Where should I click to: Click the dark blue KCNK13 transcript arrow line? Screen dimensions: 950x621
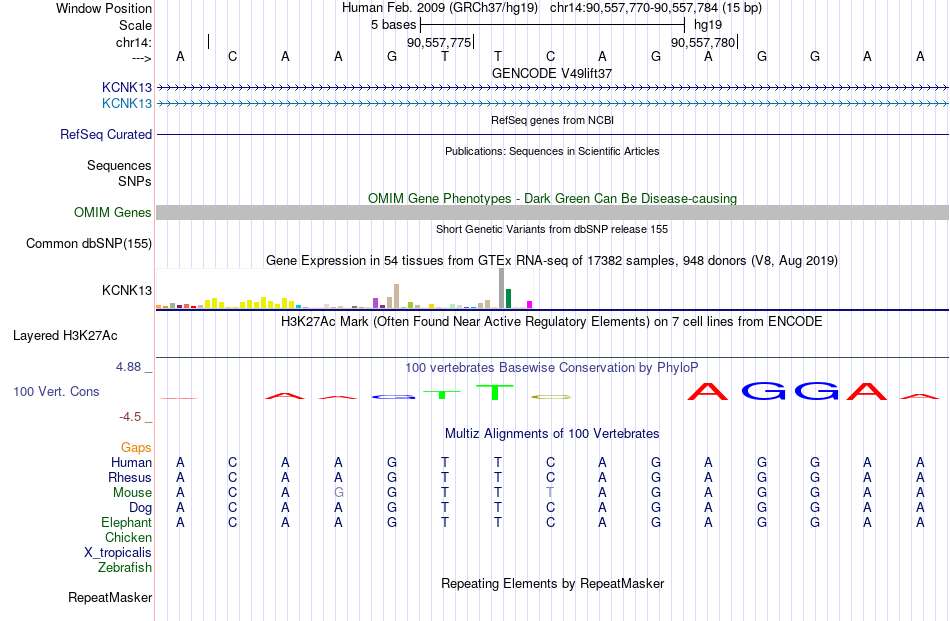[552, 88]
